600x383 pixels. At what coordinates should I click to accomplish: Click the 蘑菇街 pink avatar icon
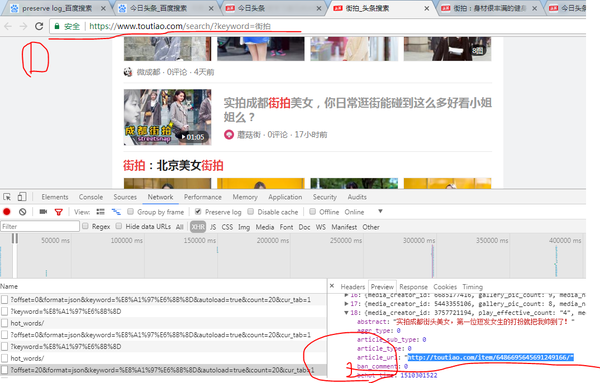pyautogui.click(x=228, y=135)
